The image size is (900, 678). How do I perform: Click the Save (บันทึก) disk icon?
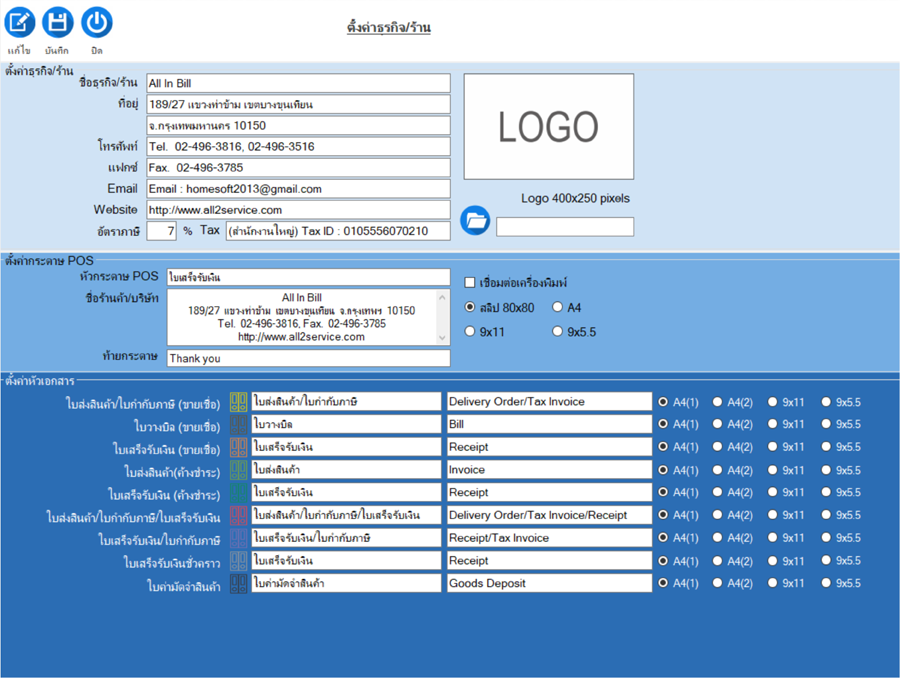(58, 22)
